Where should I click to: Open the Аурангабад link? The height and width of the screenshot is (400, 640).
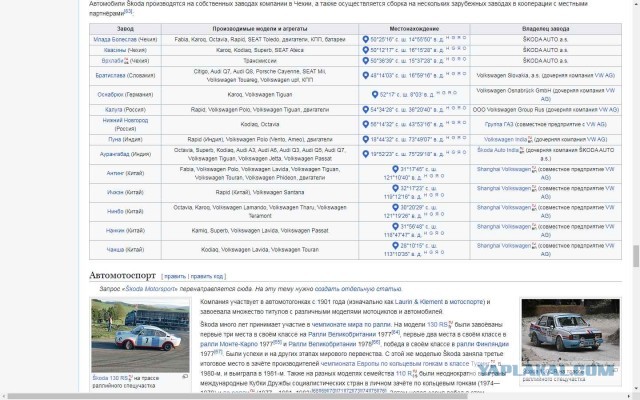[x=115, y=154]
